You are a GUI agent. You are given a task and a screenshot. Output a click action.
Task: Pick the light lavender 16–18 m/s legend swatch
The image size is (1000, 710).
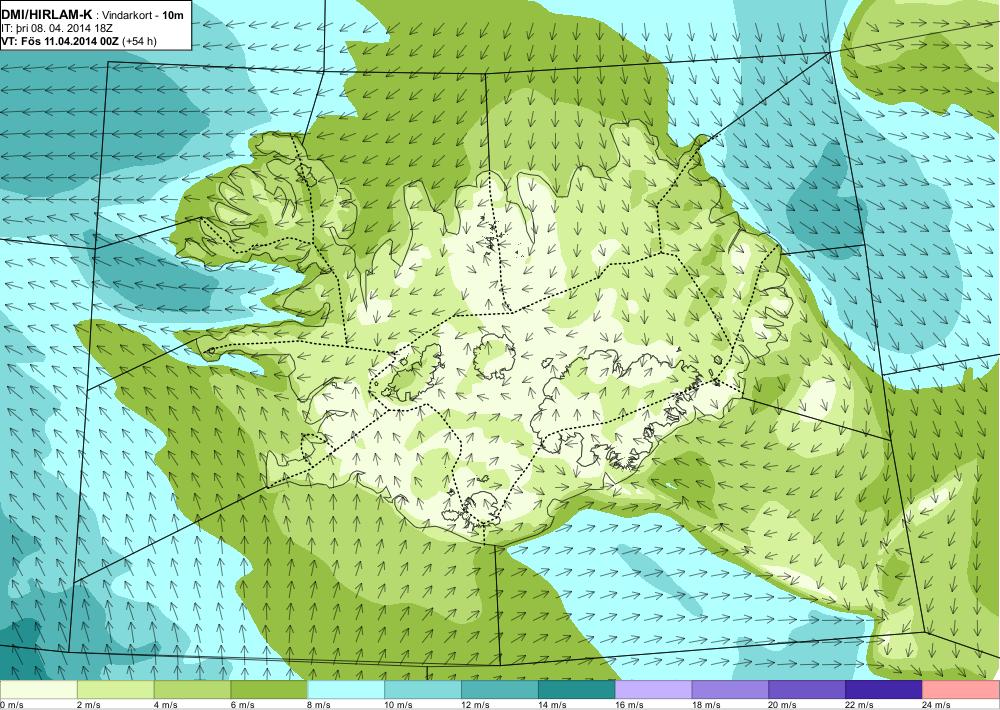(x=654, y=690)
